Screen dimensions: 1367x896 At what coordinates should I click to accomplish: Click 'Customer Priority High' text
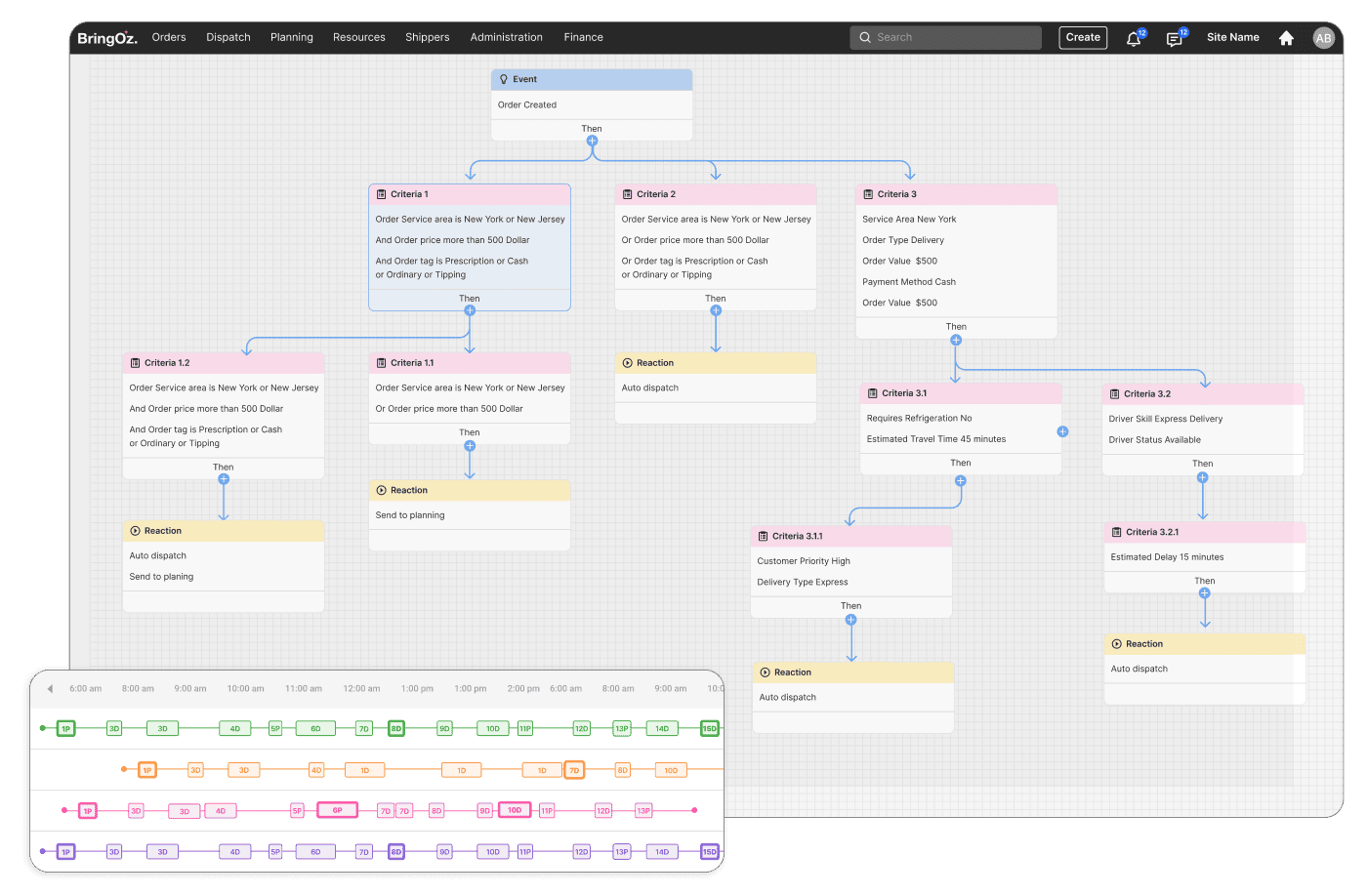tap(804, 561)
